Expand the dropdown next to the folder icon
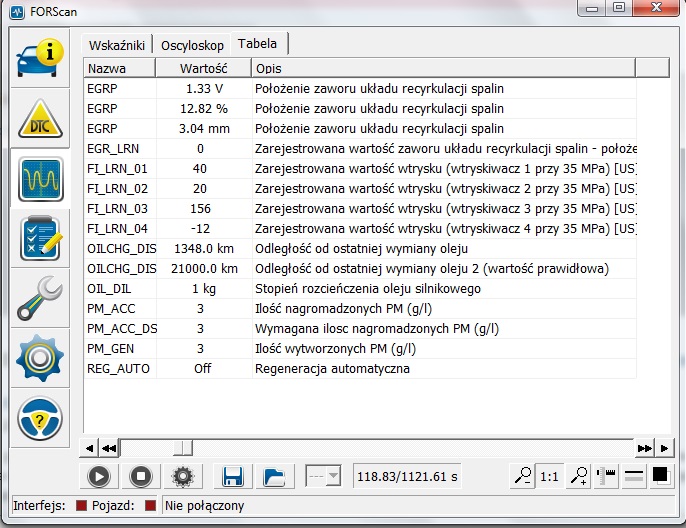Screen dimensions: 686x528 point(323,477)
